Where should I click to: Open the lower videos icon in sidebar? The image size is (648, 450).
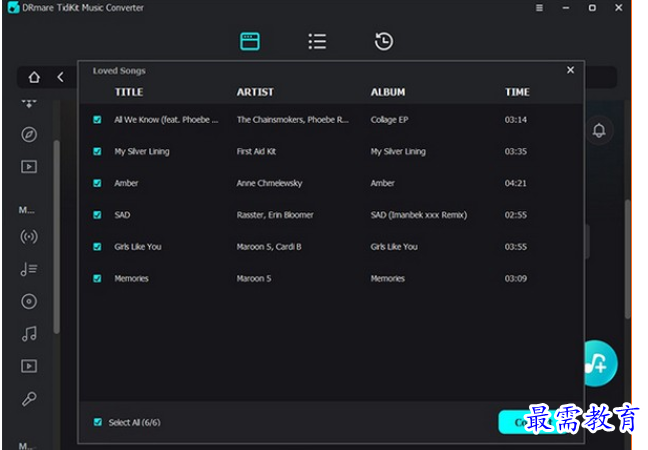click(29, 366)
